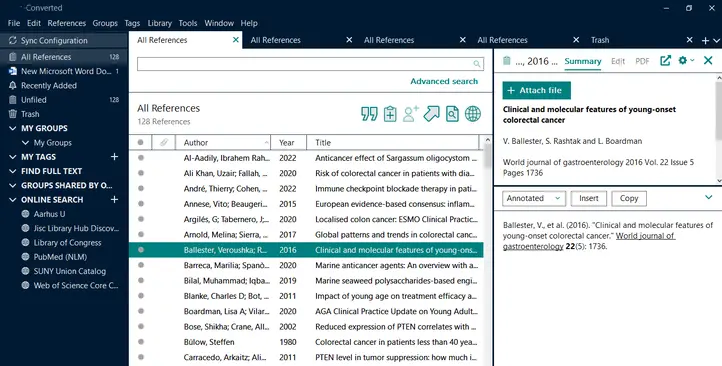The image size is (722, 366).
Task: Click the New Reference clipboard icon
Action: 390,114
